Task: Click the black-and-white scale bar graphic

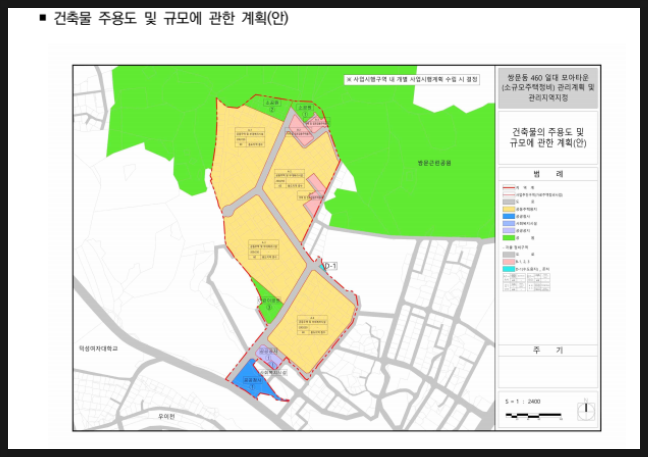Action: coord(533,414)
